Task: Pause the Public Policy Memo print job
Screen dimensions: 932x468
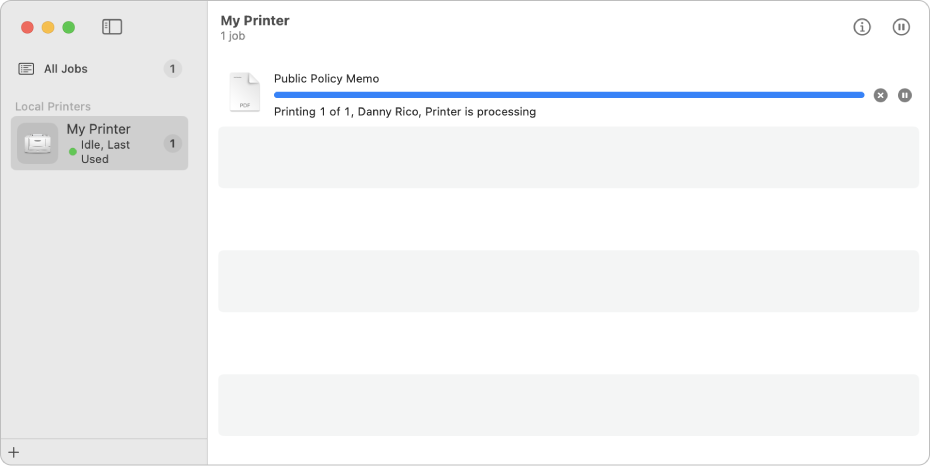Action: pyautogui.click(x=905, y=95)
